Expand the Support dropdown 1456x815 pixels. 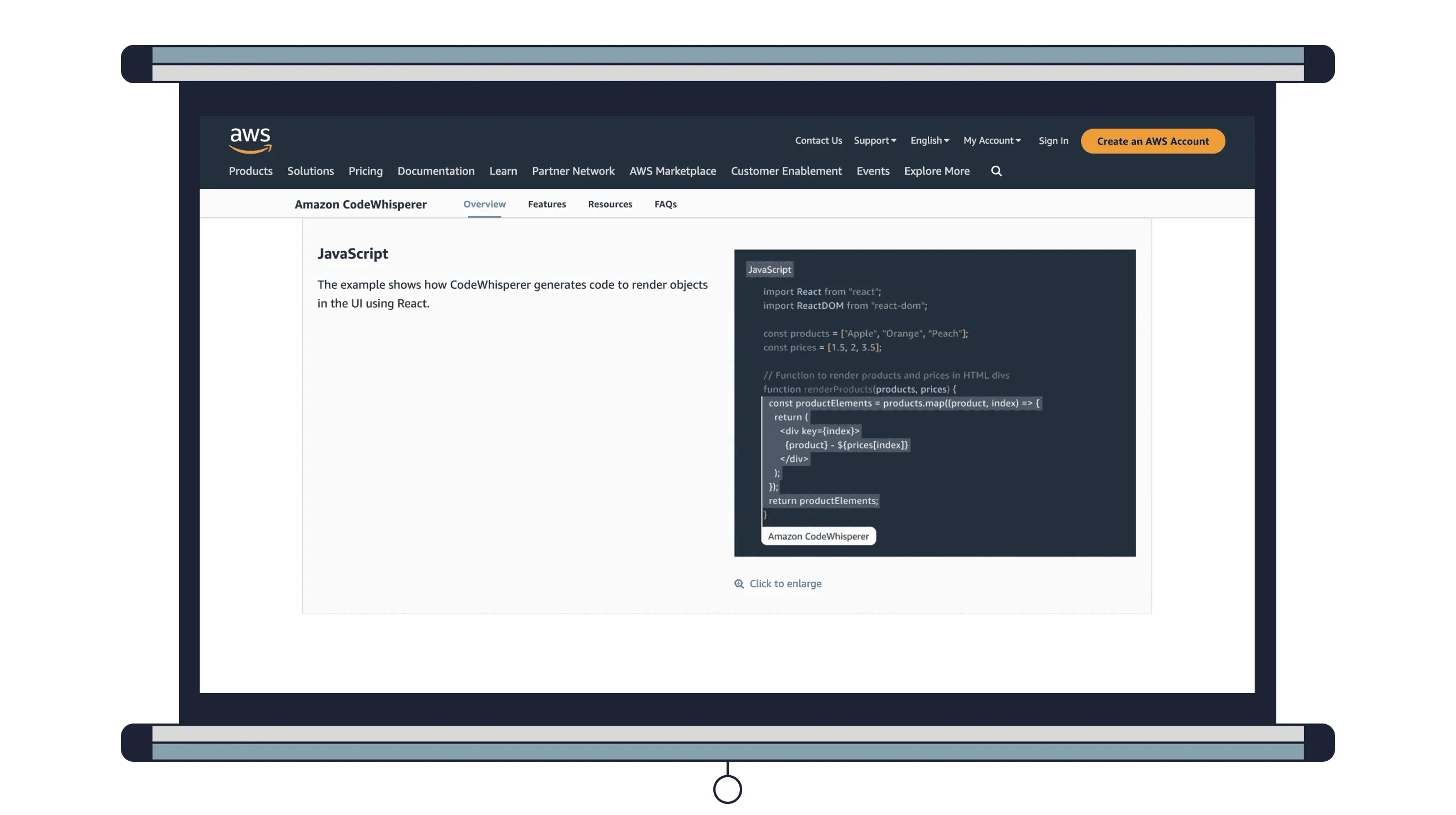pos(874,141)
